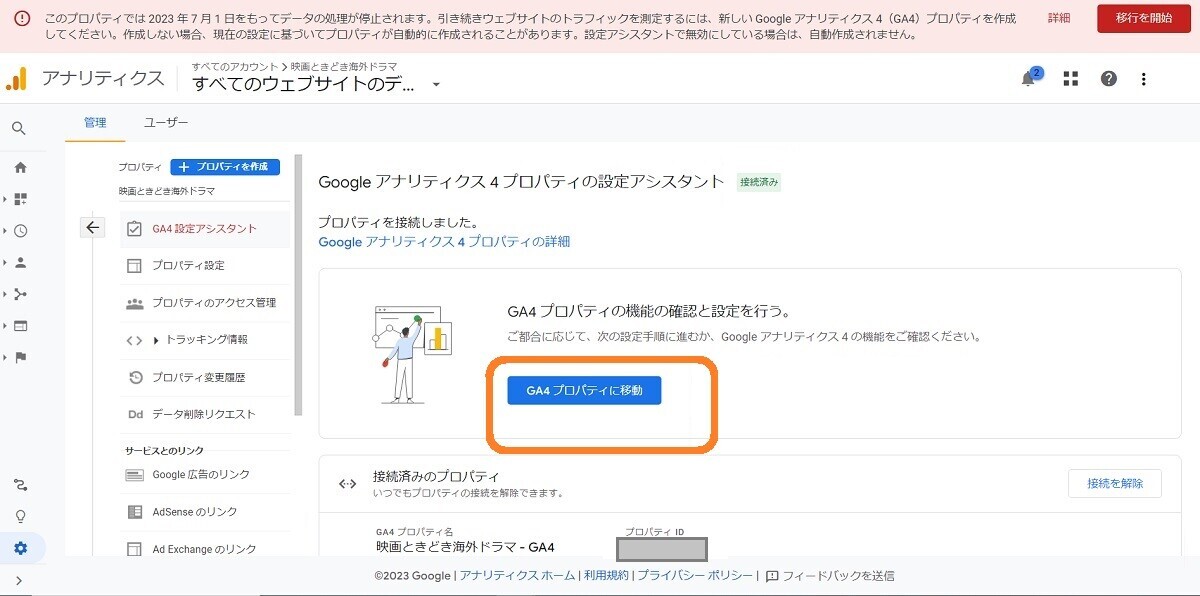
Task: Open the Insights lightbulb icon
Action: (x=20, y=515)
